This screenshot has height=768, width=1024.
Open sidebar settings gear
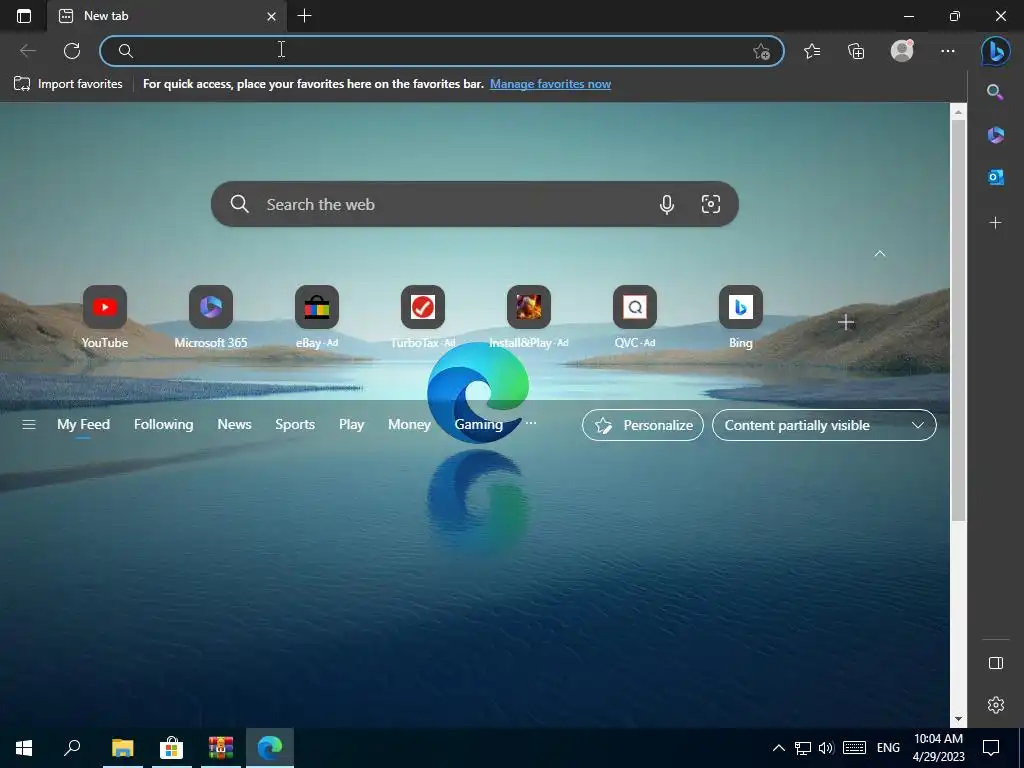pos(995,705)
